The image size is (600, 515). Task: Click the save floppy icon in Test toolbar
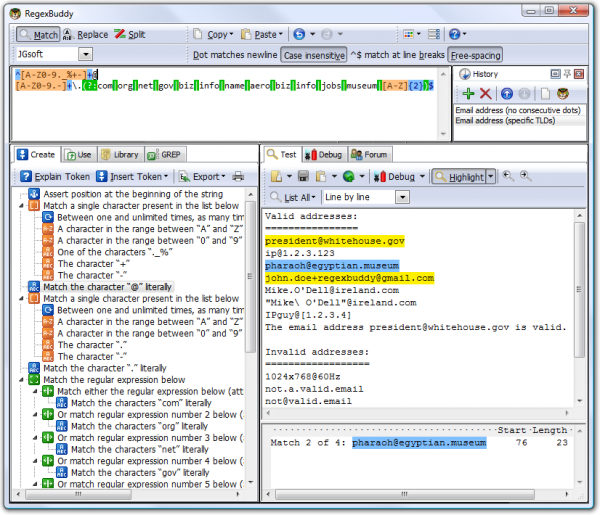point(303,176)
